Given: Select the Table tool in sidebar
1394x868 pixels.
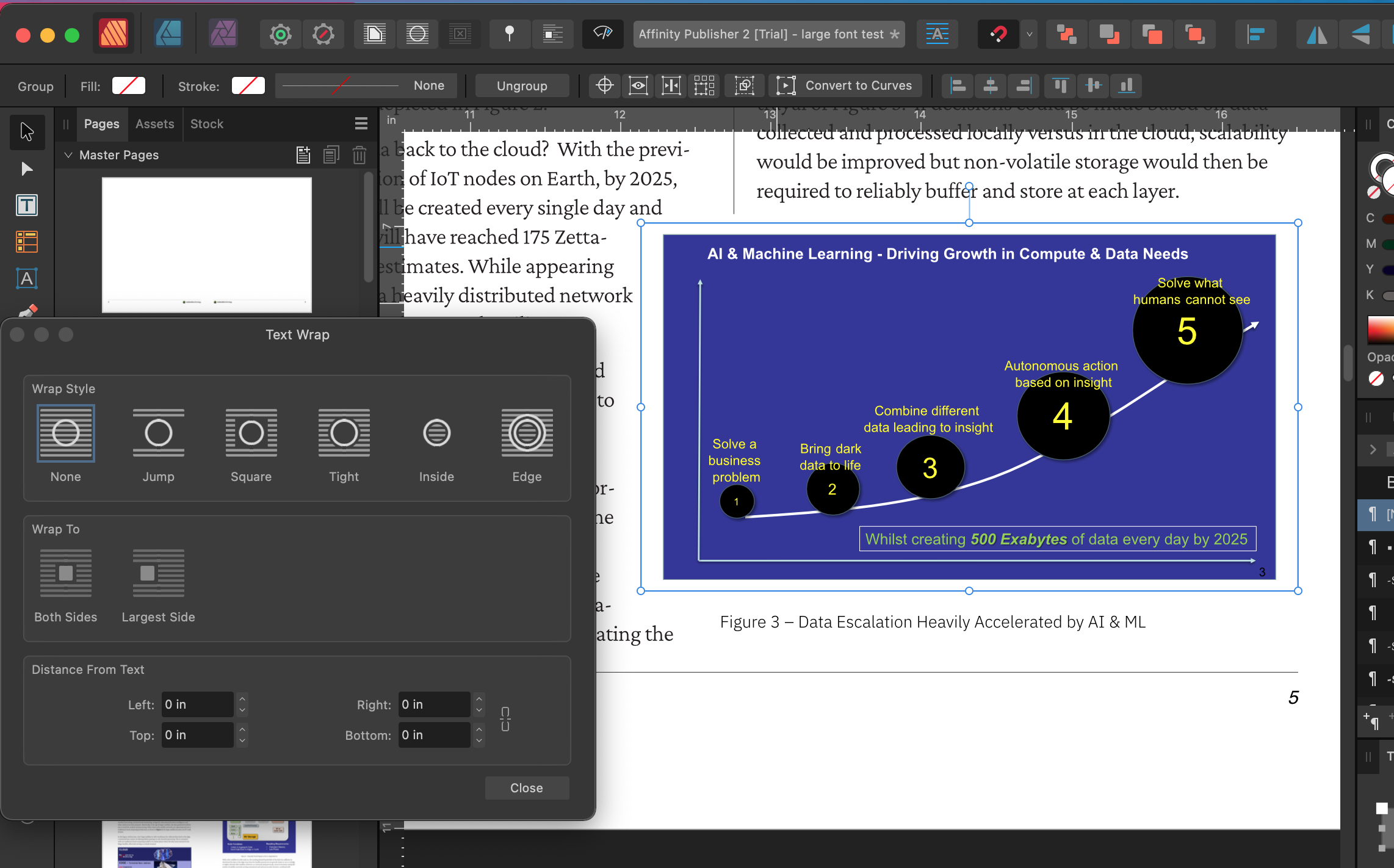Looking at the screenshot, I should pos(26,242).
